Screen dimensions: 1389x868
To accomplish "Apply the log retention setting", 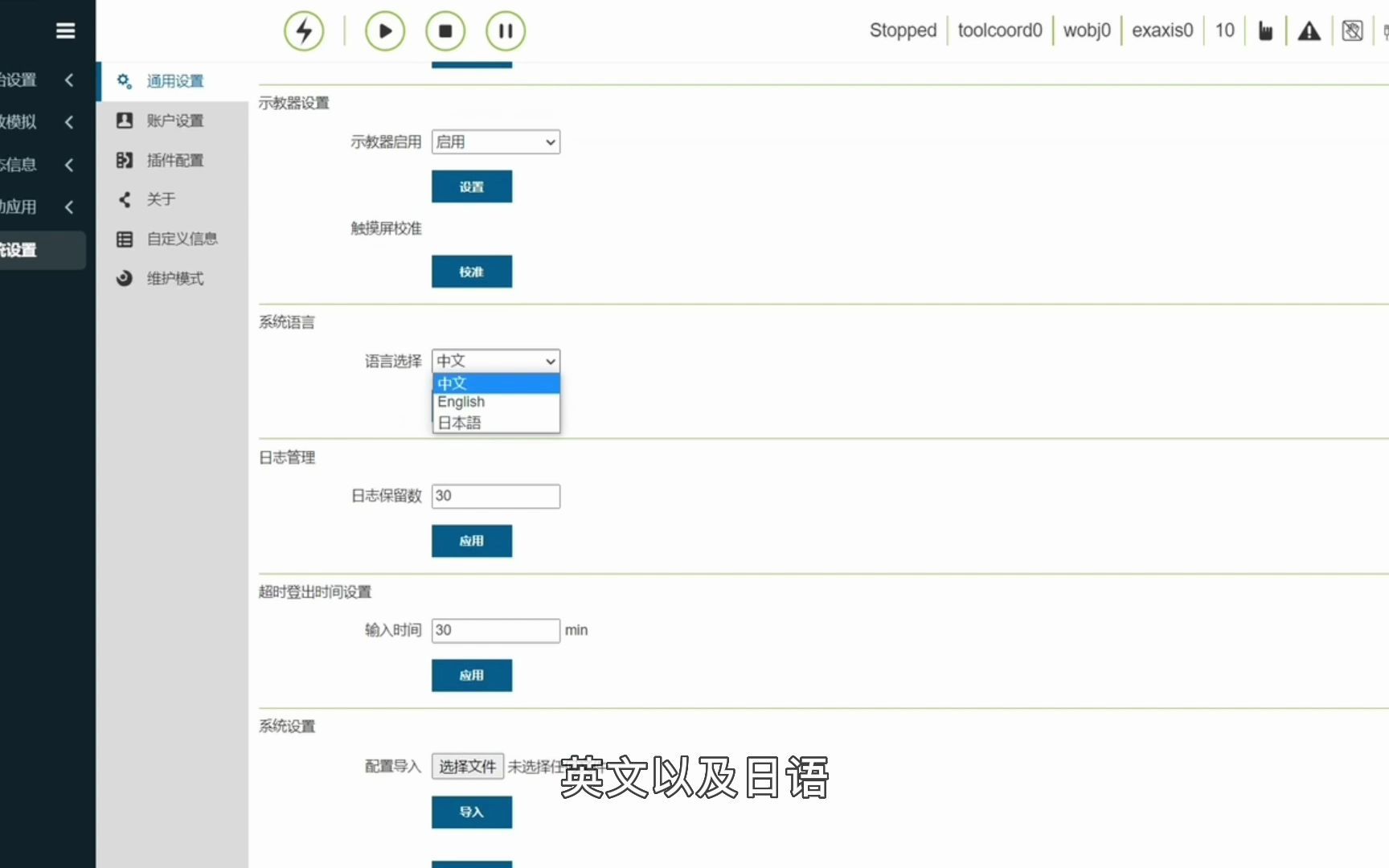I will click(472, 541).
